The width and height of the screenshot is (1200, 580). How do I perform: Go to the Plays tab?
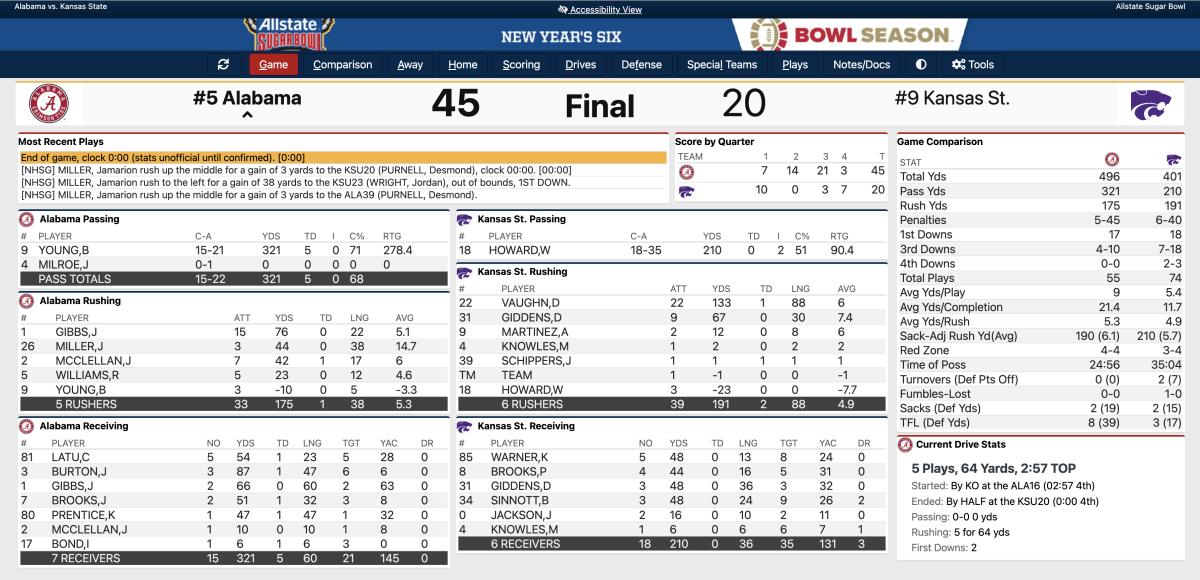click(795, 65)
